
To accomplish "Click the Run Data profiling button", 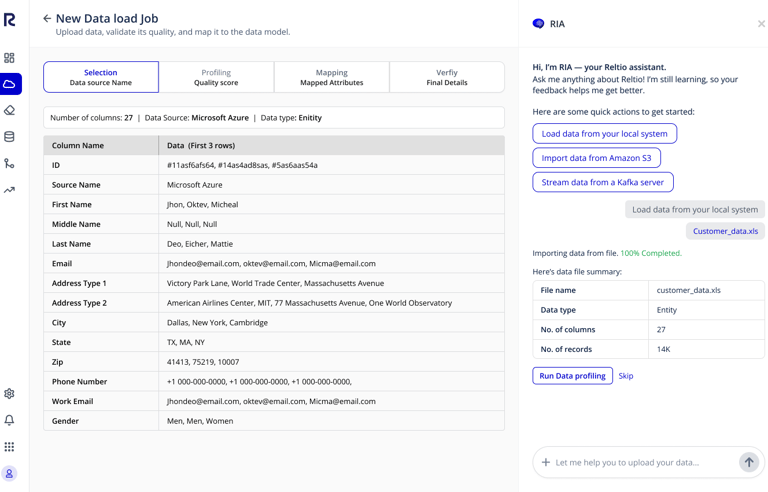I will (572, 376).
